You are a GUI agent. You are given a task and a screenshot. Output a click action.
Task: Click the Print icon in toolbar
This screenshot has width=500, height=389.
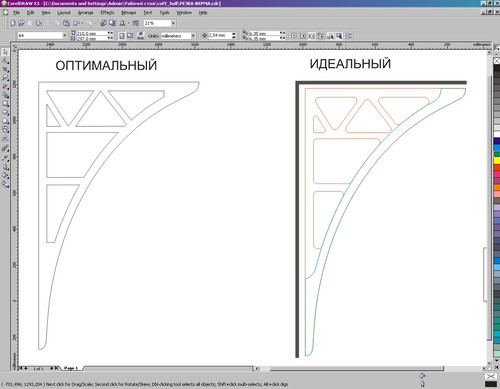39,23
